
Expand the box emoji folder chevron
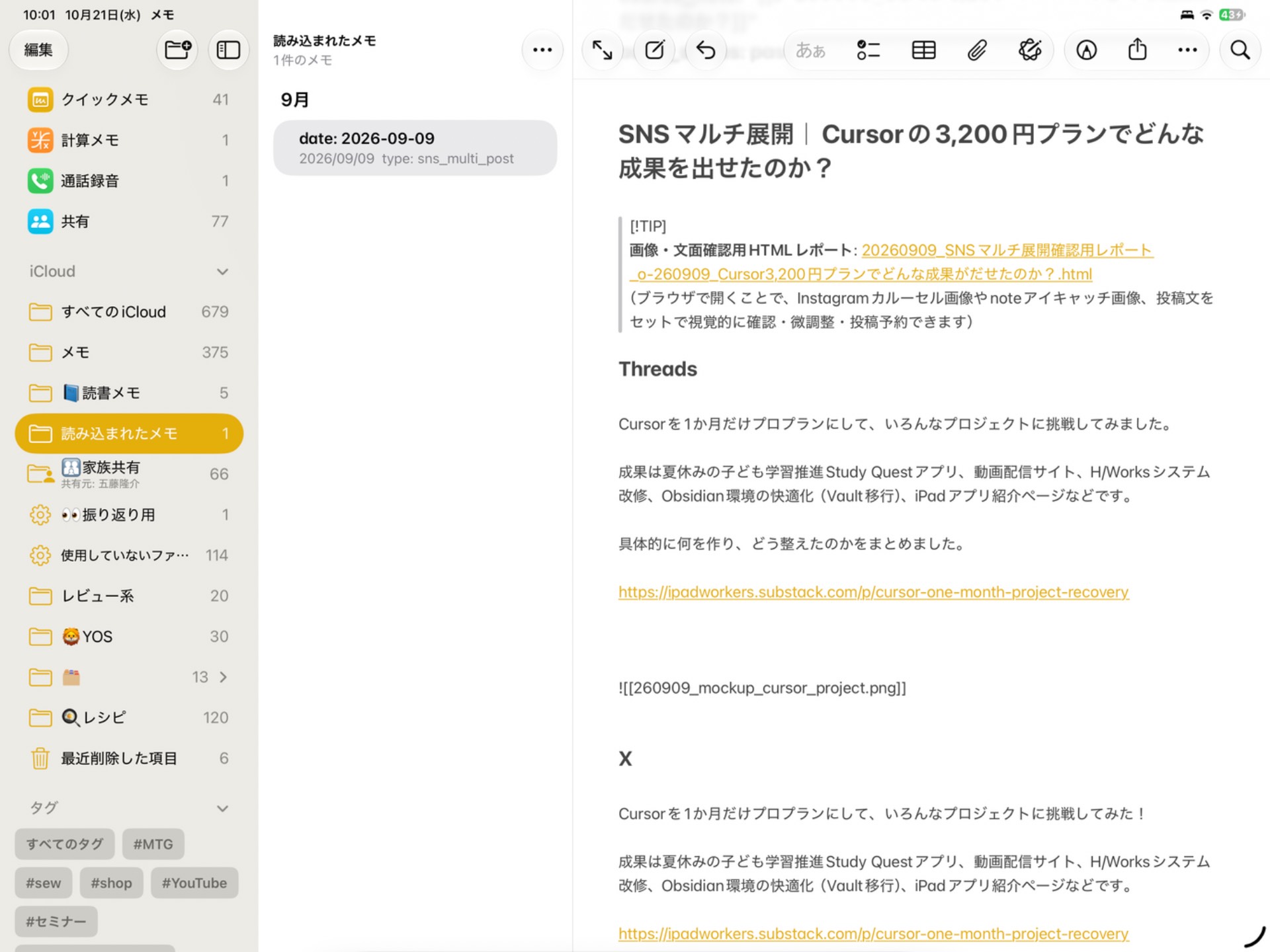point(224,677)
